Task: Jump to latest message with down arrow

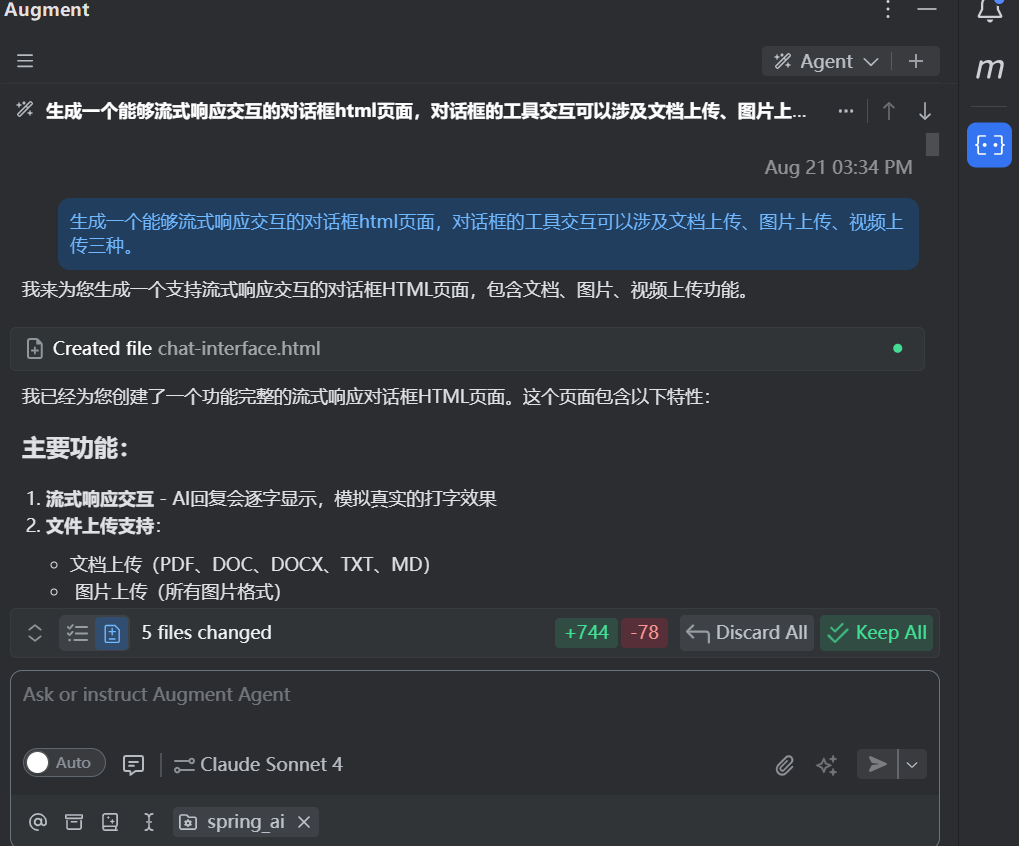Action: click(924, 111)
